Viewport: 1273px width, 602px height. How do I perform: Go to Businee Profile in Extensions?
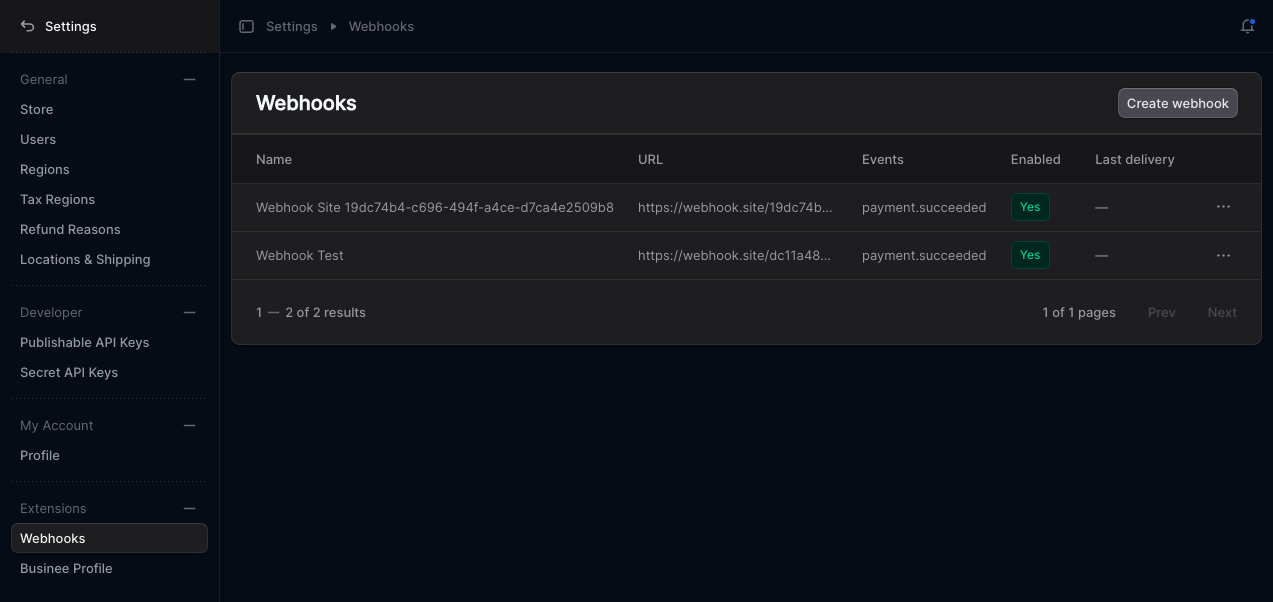[x=66, y=568]
